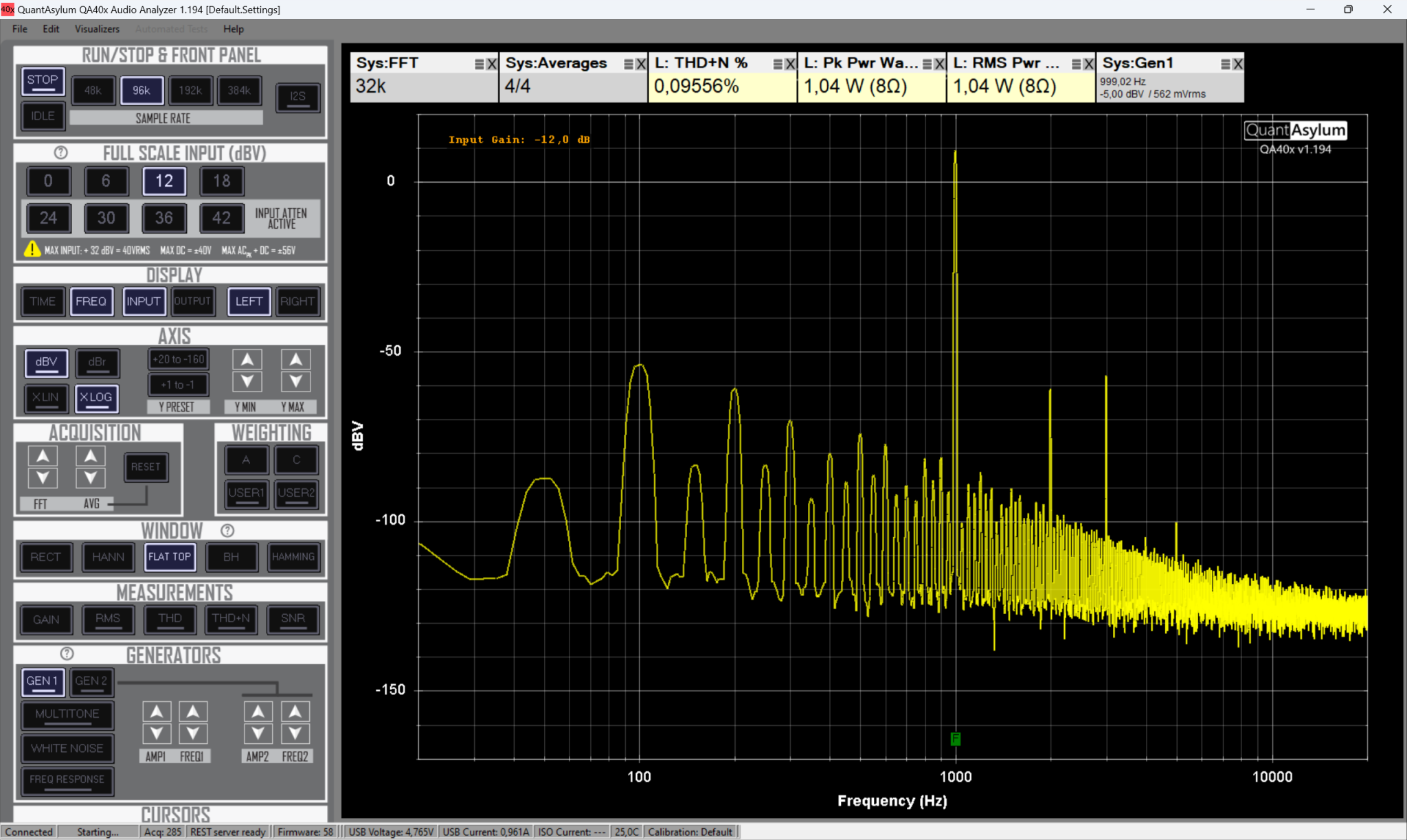Open Window section help icon
Screen dimensions: 1407x840
pos(227,530)
